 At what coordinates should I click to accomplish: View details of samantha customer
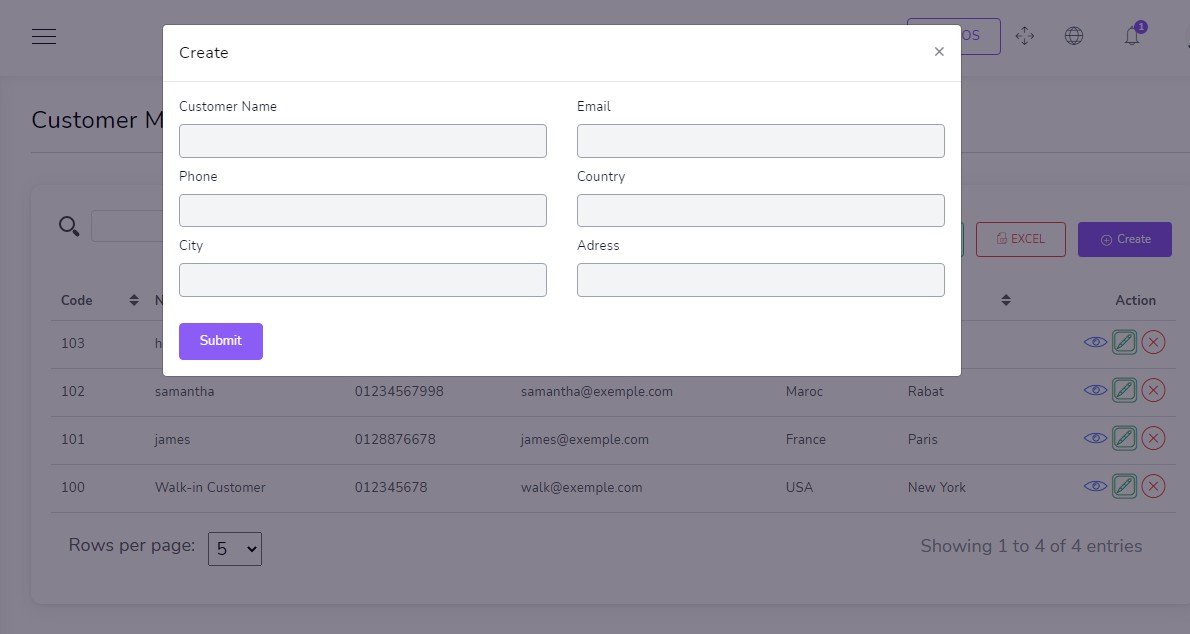pos(1095,390)
